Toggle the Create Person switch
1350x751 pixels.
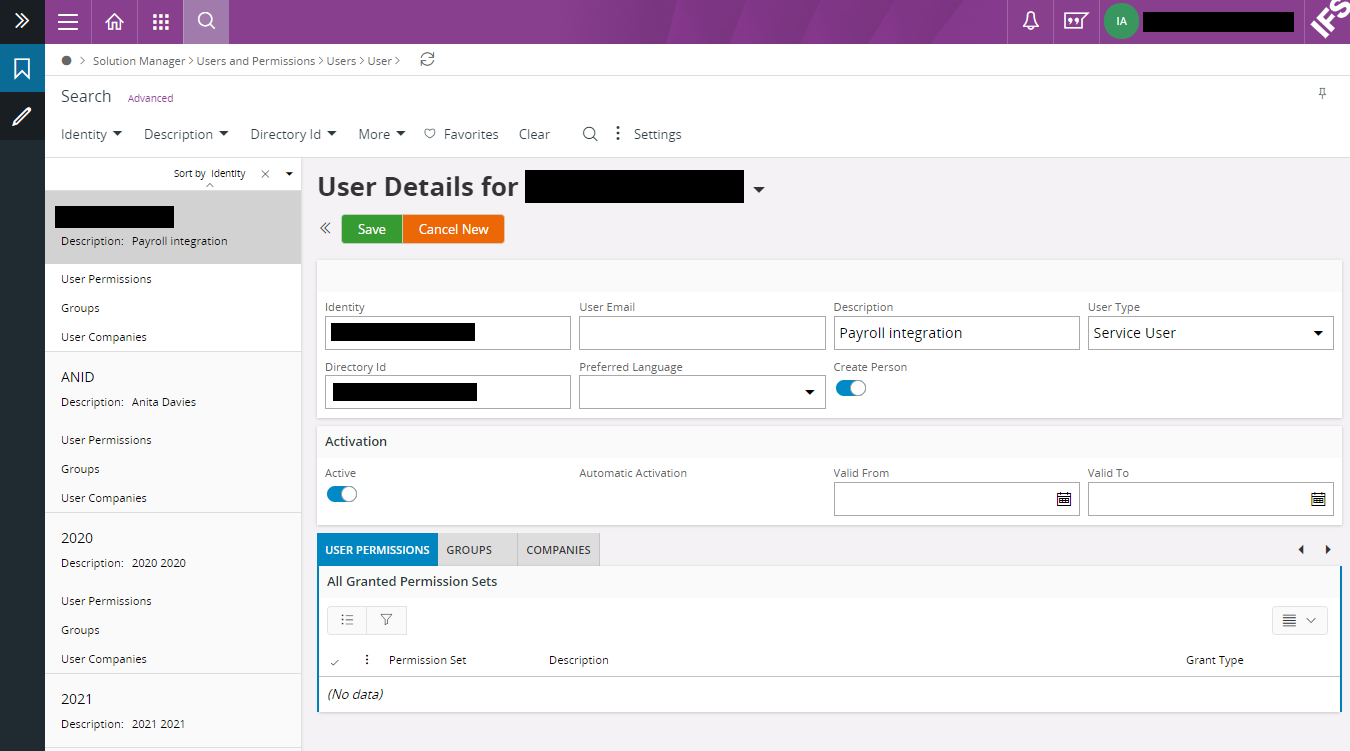pyautogui.click(x=850, y=388)
